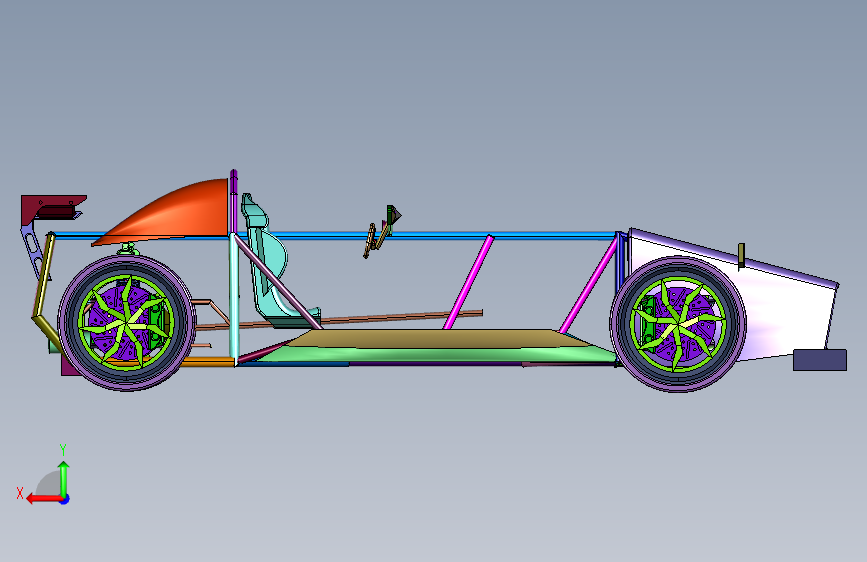Select the dark blue block under the nose

(820, 360)
